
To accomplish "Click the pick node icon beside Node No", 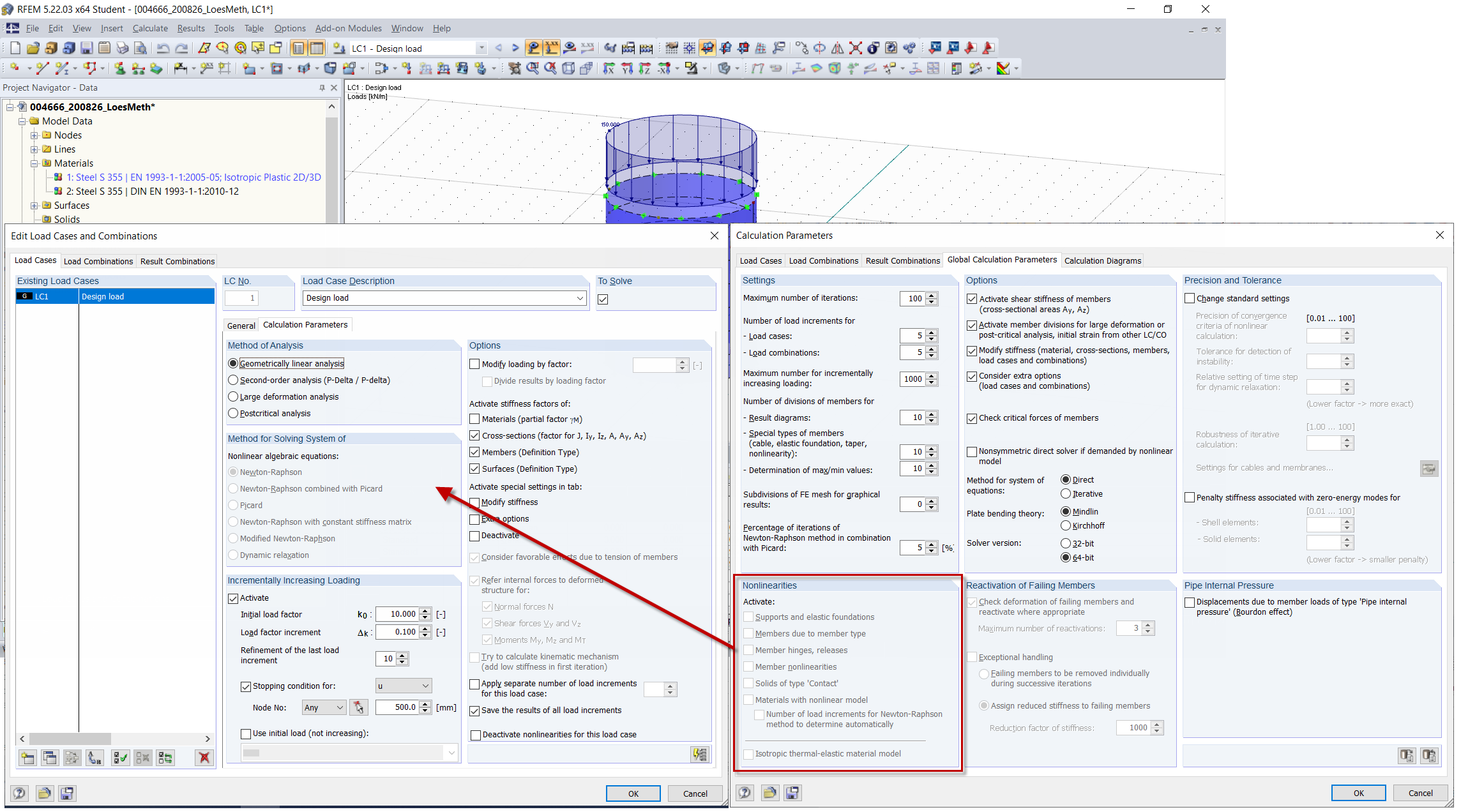I will (359, 707).
